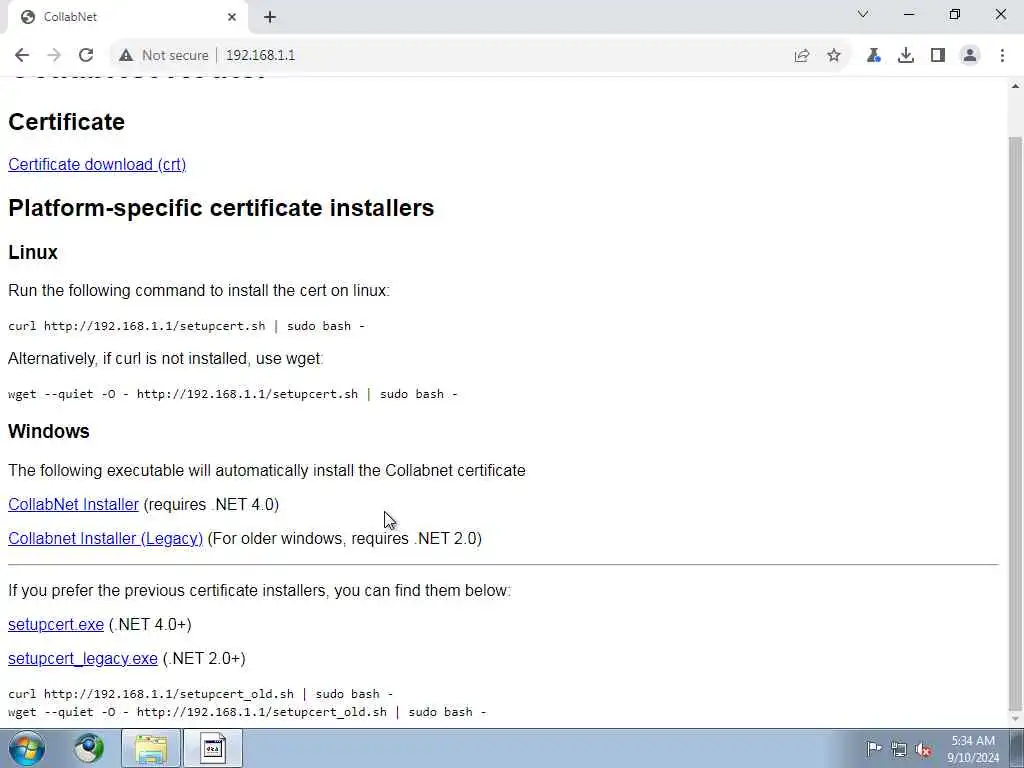The image size is (1024, 768).
Task: Click the forward navigation arrow
Action: (54, 56)
